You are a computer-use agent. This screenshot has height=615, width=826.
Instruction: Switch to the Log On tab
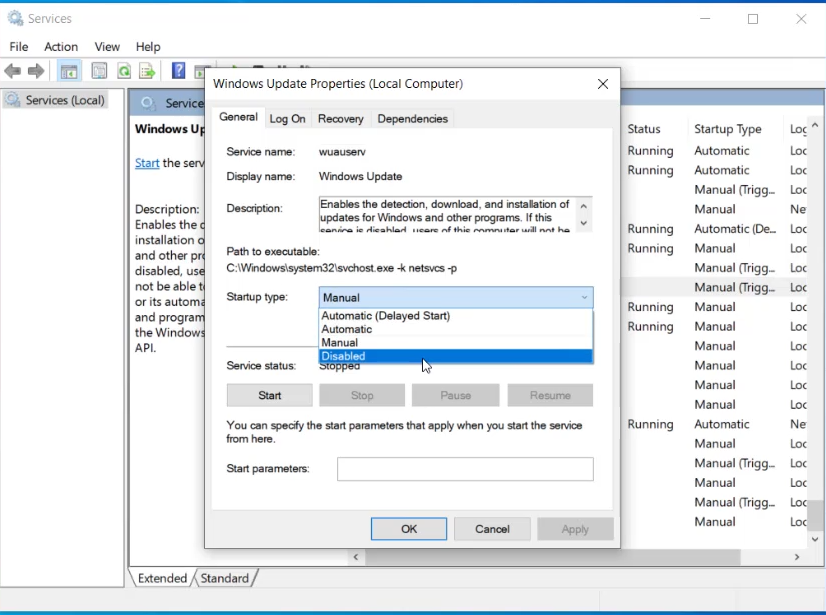click(x=287, y=119)
